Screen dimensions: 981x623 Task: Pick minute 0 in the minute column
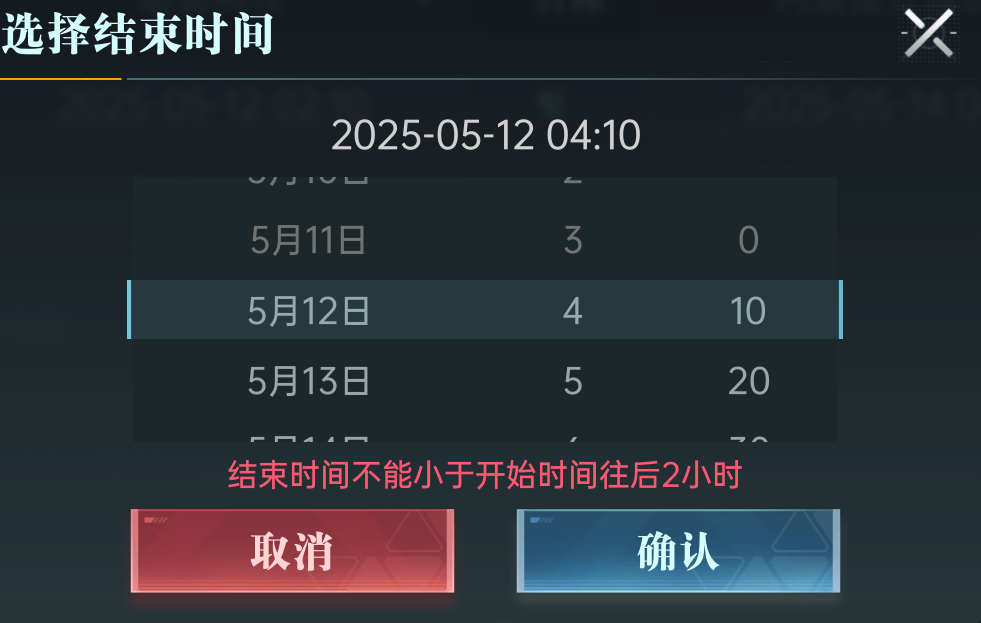click(x=749, y=240)
